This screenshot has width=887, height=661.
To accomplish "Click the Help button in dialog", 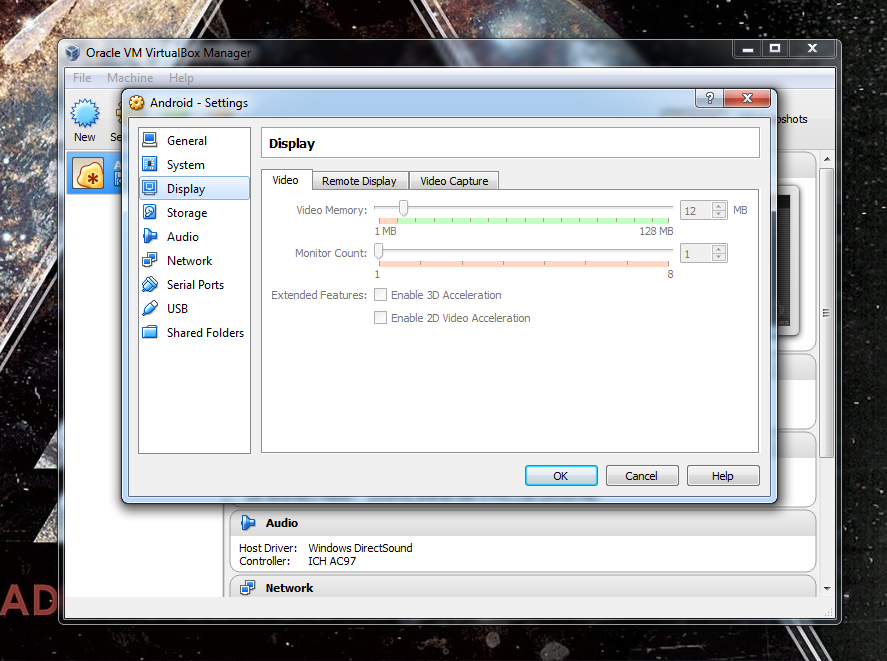I will click(722, 476).
